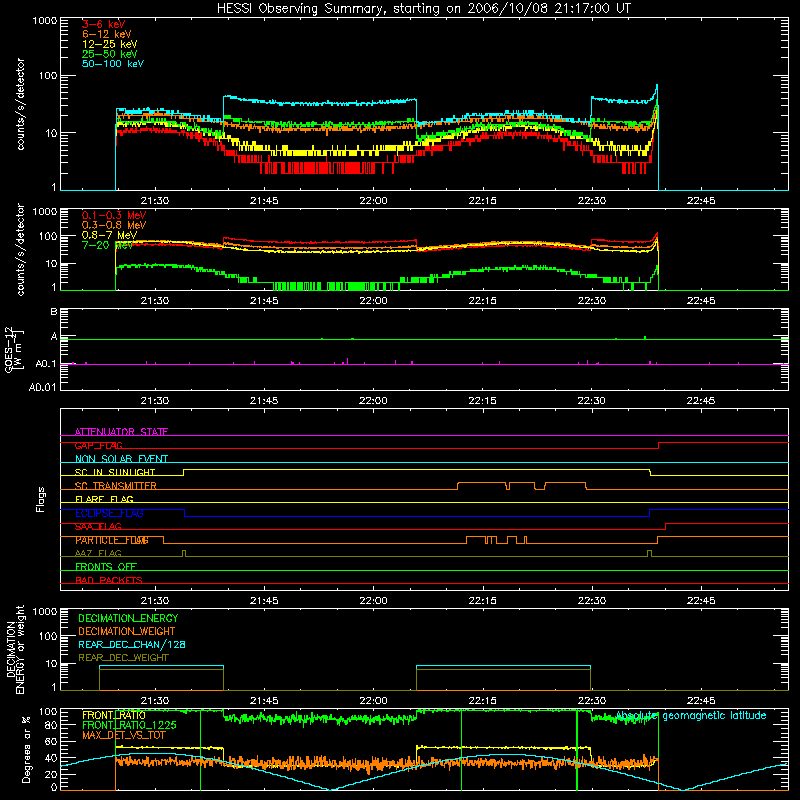Click the counts/s/detector title of the keV panel
This screenshot has height=800, width=800.
(21, 104)
